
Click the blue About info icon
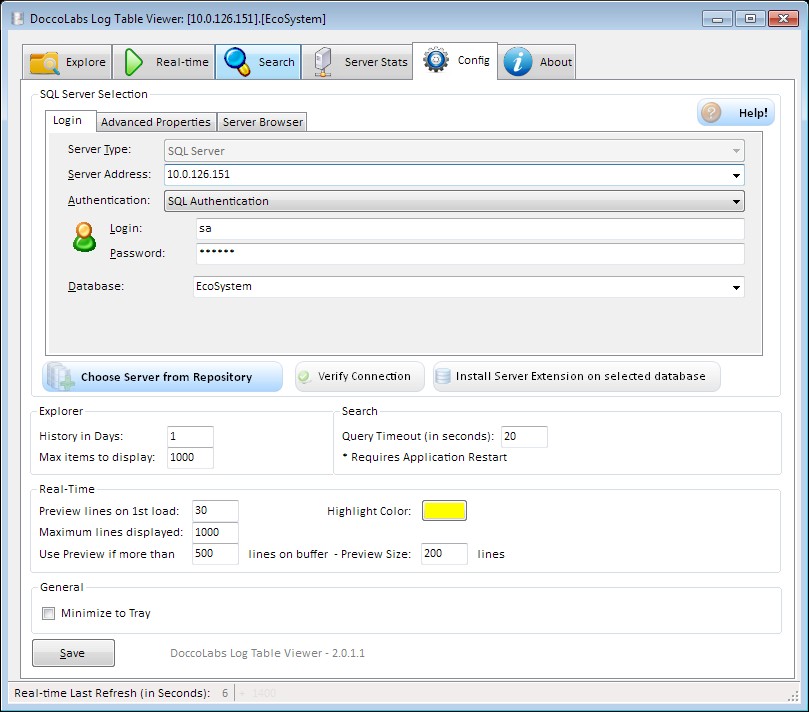click(518, 62)
